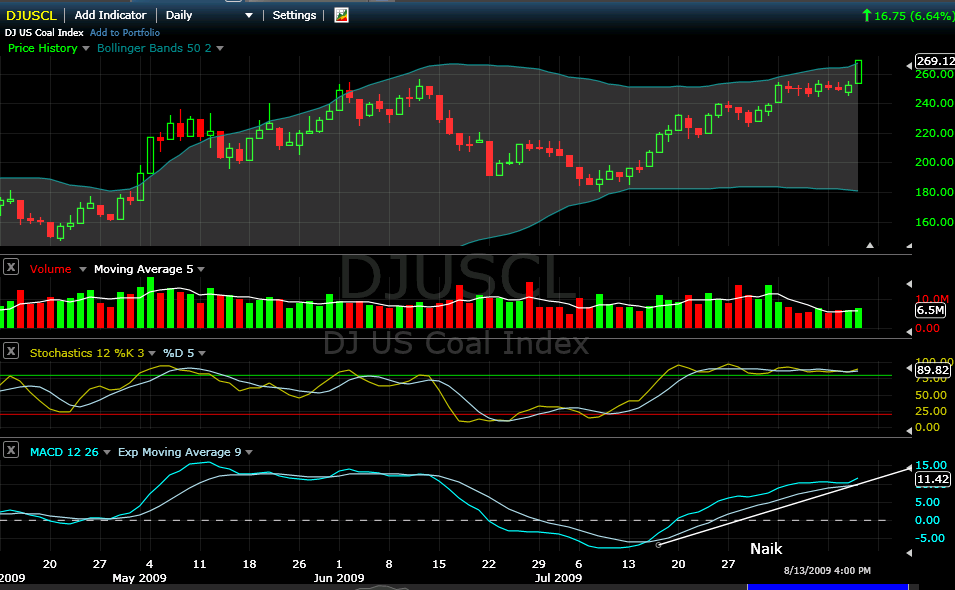Click the 11.42 MACD value label
Image resolution: width=955 pixels, height=590 pixels.
[933, 479]
